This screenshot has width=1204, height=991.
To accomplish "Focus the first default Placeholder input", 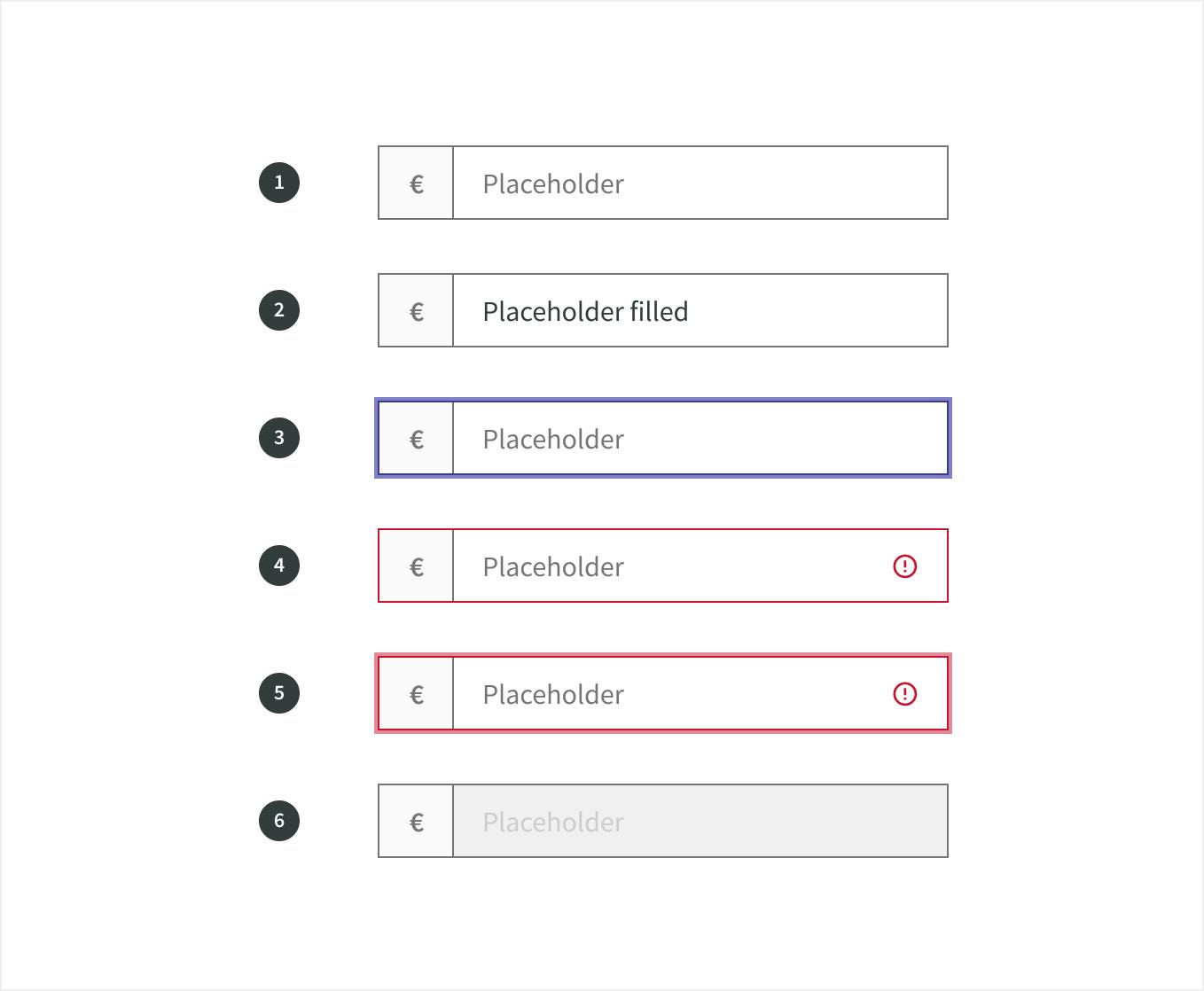I will [x=700, y=183].
